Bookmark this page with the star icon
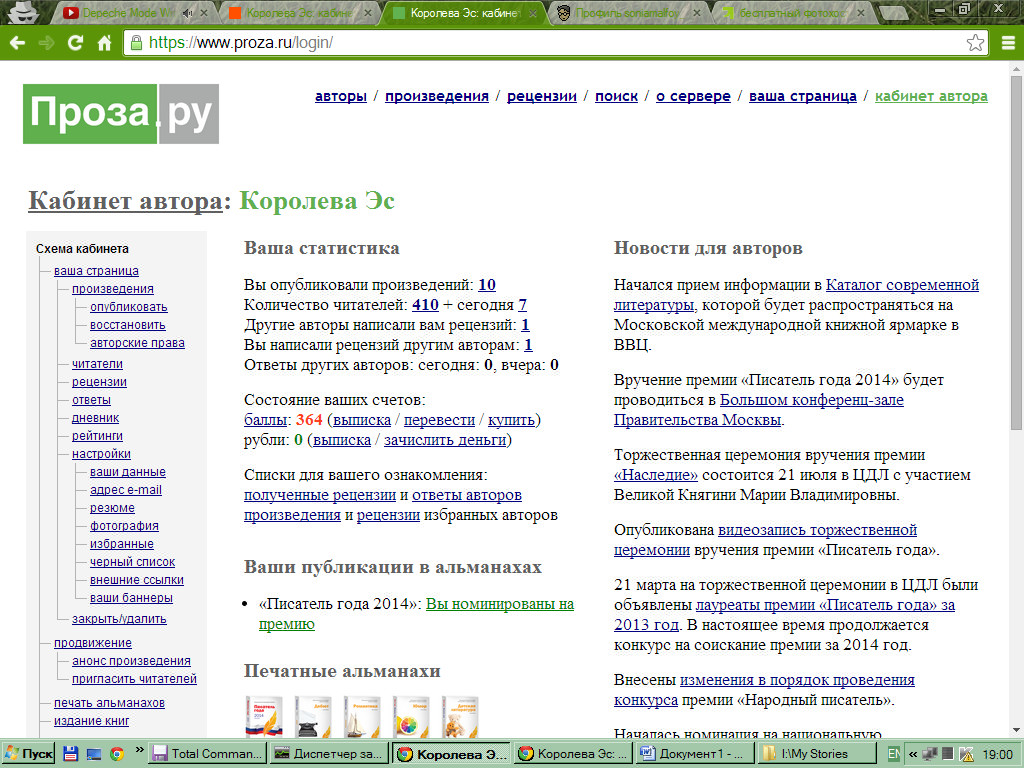Viewport: 1024px width, 768px height. click(x=975, y=43)
